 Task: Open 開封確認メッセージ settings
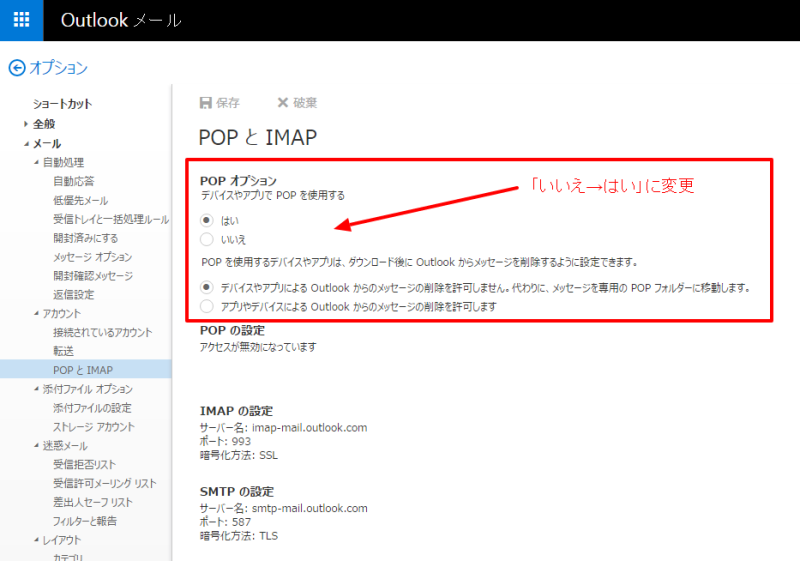pyautogui.click(x=93, y=276)
